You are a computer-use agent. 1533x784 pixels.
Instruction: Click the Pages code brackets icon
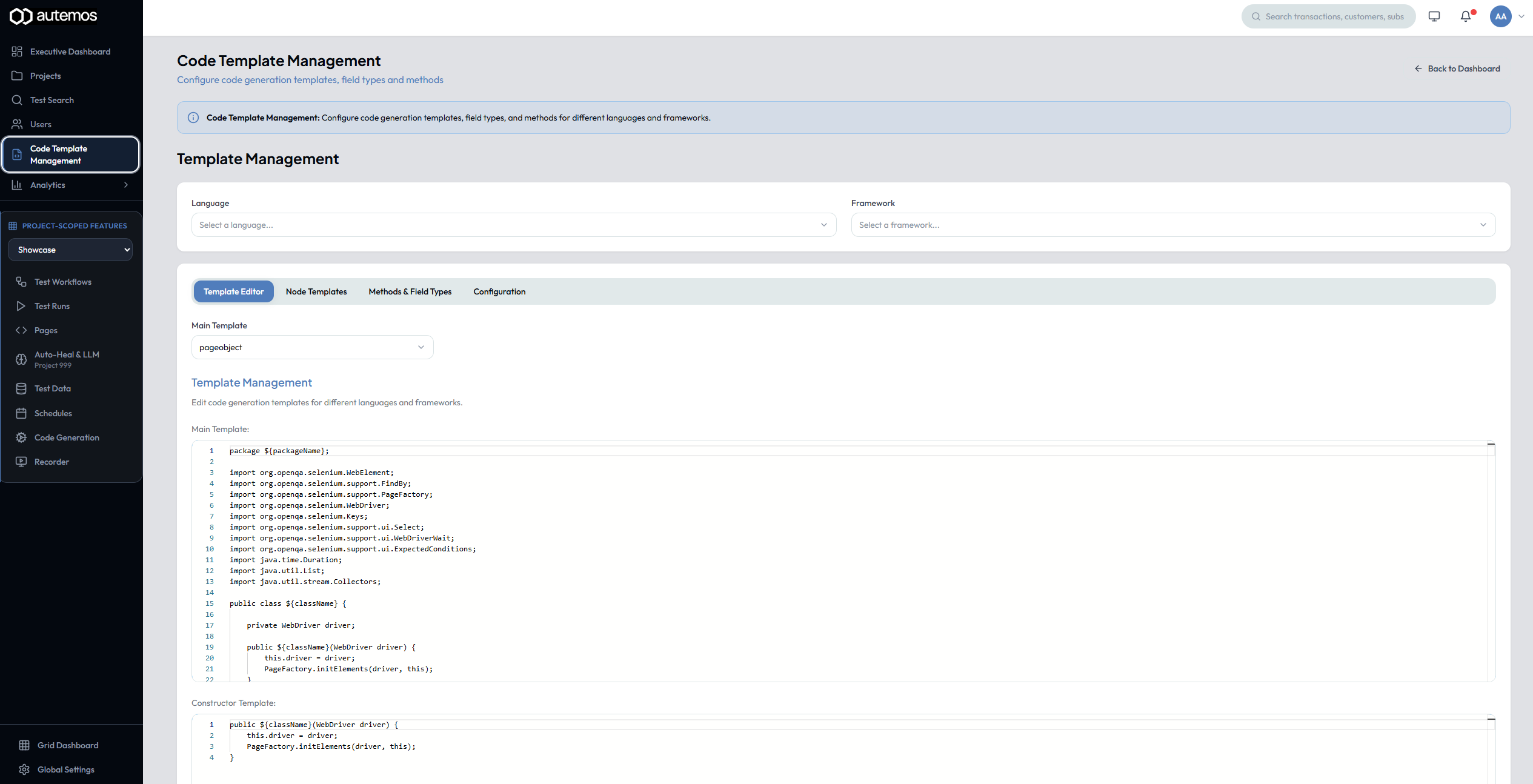pyautogui.click(x=21, y=330)
